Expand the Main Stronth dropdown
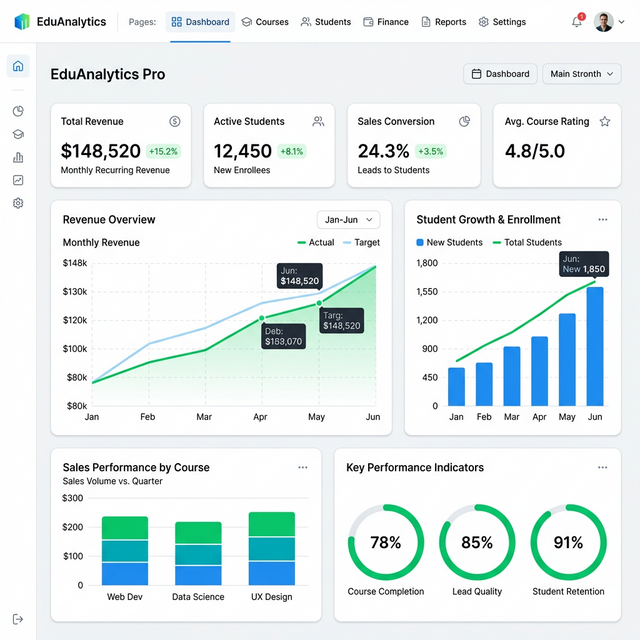The width and height of the screenshot is (640, 640). 581,74
